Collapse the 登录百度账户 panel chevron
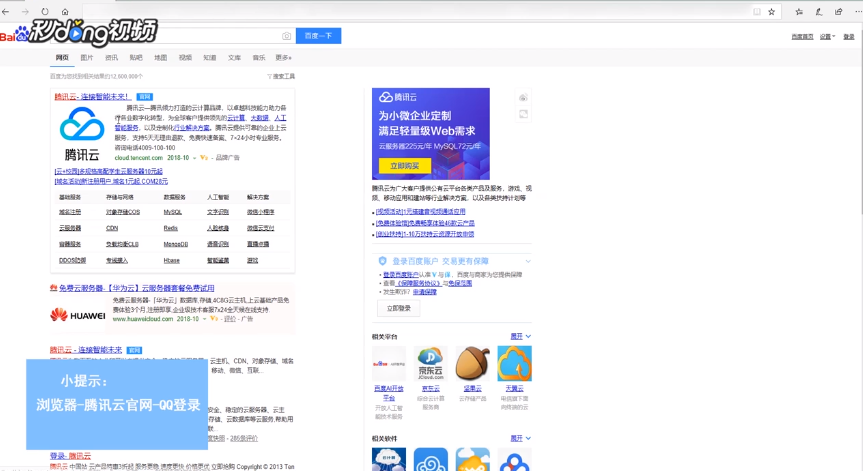This screenshot has width=863, height=471. (x=528, y=261)
